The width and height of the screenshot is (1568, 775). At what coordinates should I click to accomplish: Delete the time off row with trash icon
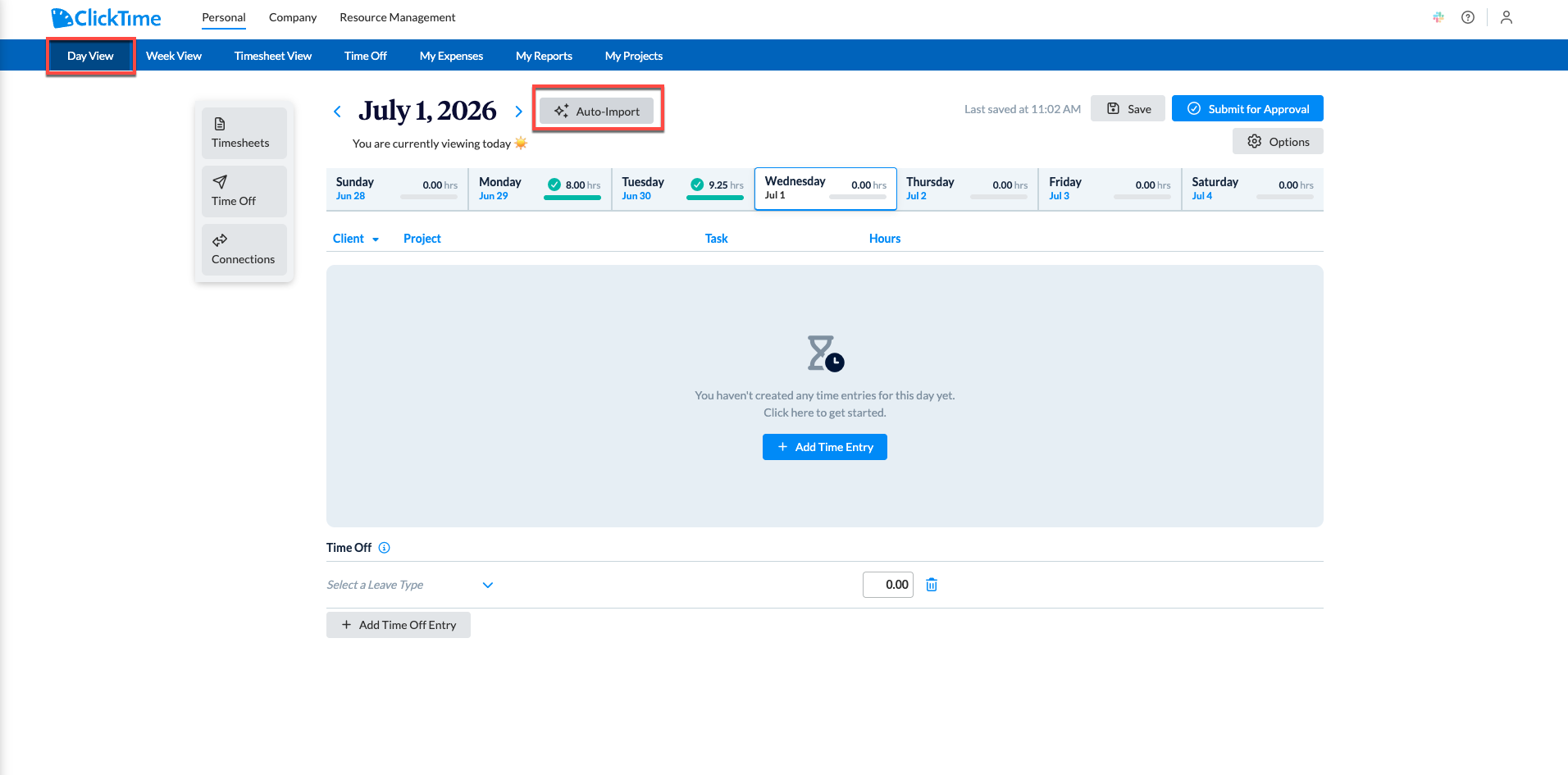pos(932,585)
